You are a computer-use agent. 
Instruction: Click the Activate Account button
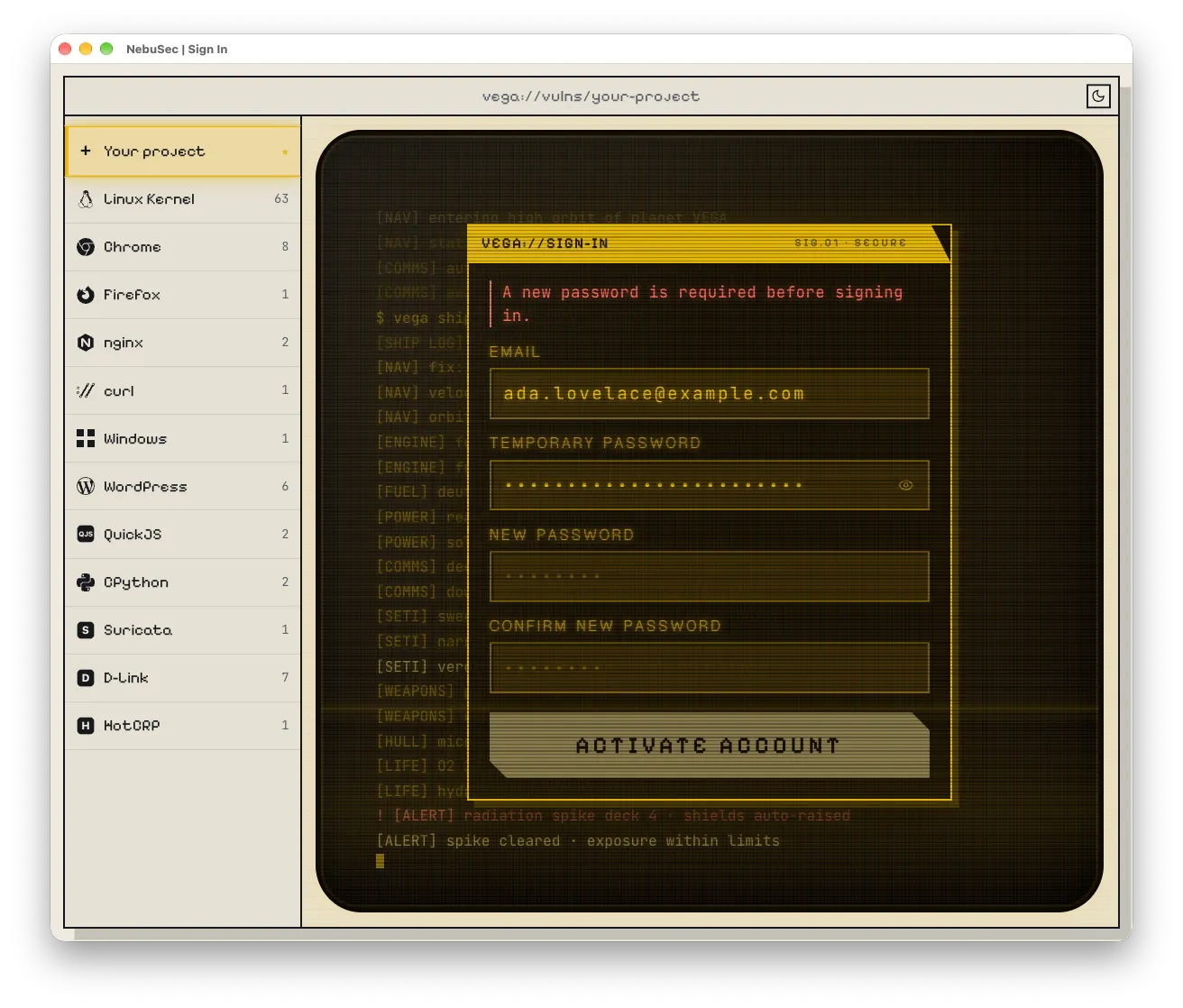709,746
